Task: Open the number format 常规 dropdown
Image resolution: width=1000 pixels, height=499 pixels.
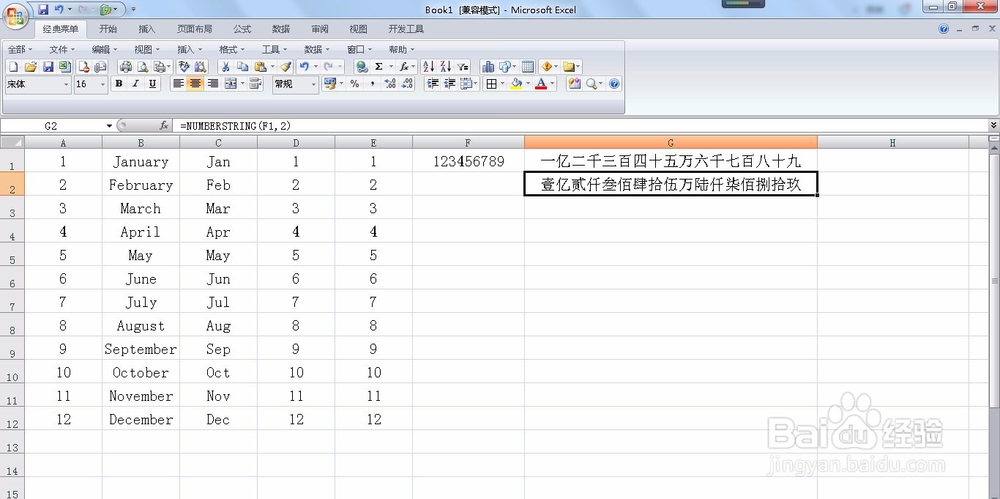Action: pyautogui.click(x=313, y=84)
